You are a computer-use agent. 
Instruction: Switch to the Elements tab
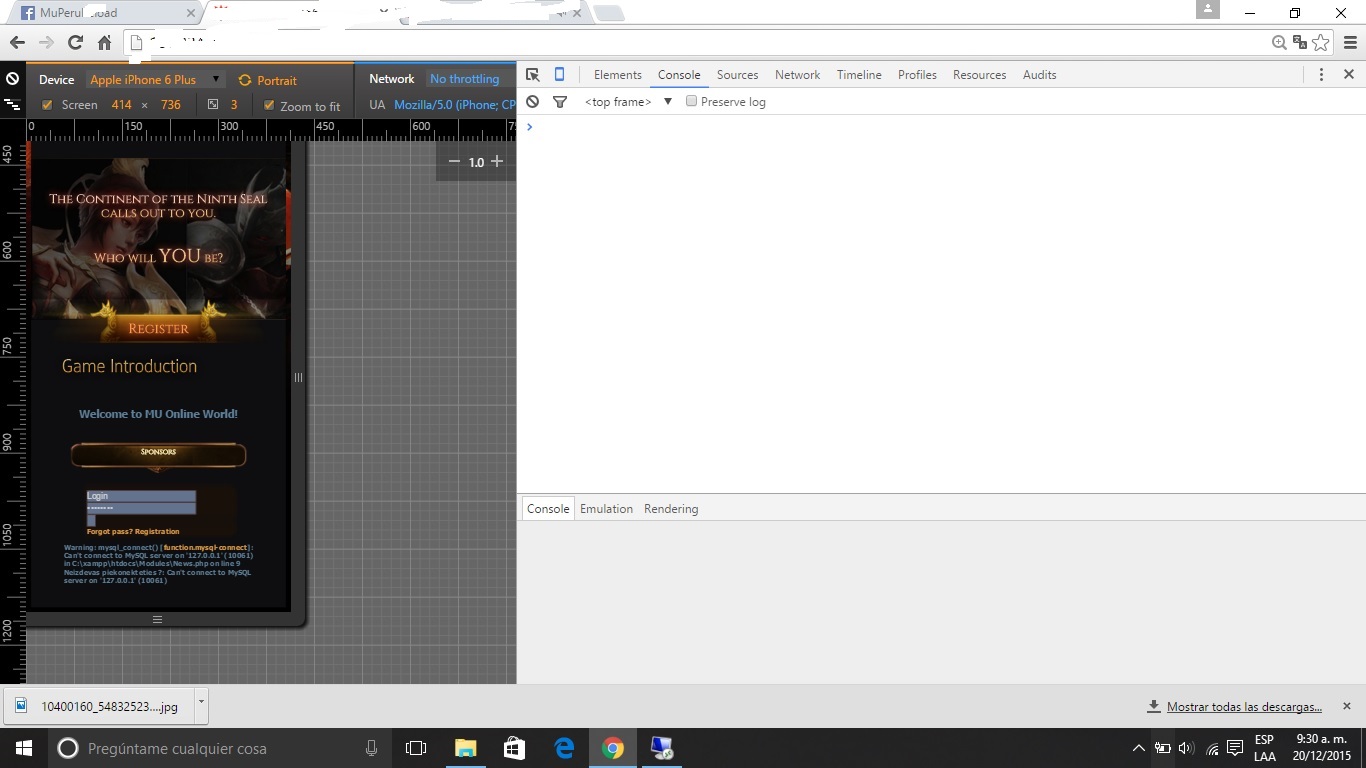tap(618, 75)
